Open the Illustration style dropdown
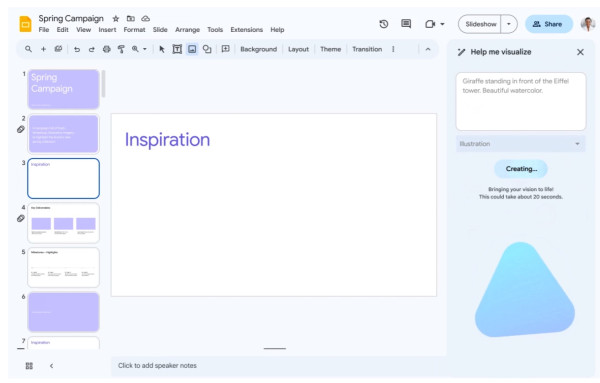Image resolution: width=600 pixels, height=383 pixels. pos(520,143)
